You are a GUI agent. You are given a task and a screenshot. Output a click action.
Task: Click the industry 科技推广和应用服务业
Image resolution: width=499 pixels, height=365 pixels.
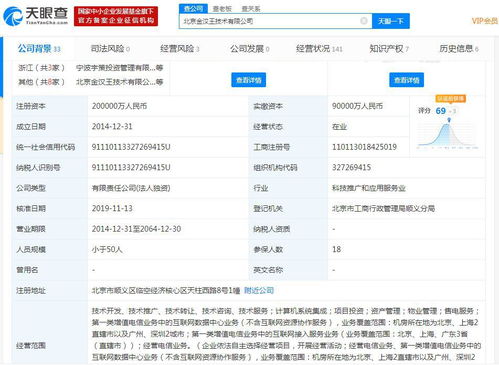(369, 188)
